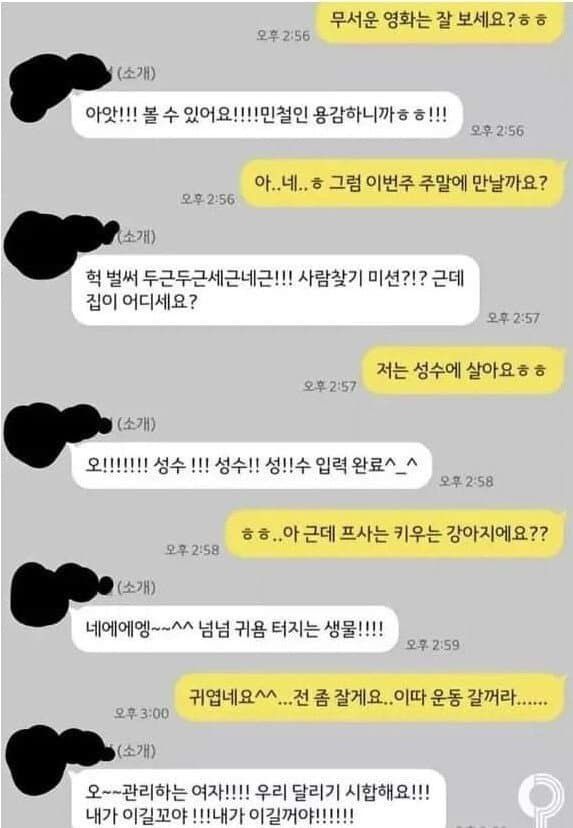The height and width of the screenshot is (828, 573).
Task: Tap the yellow message '그럼 이번주 주말에 만날까요?'
Action: coord(402,183)
